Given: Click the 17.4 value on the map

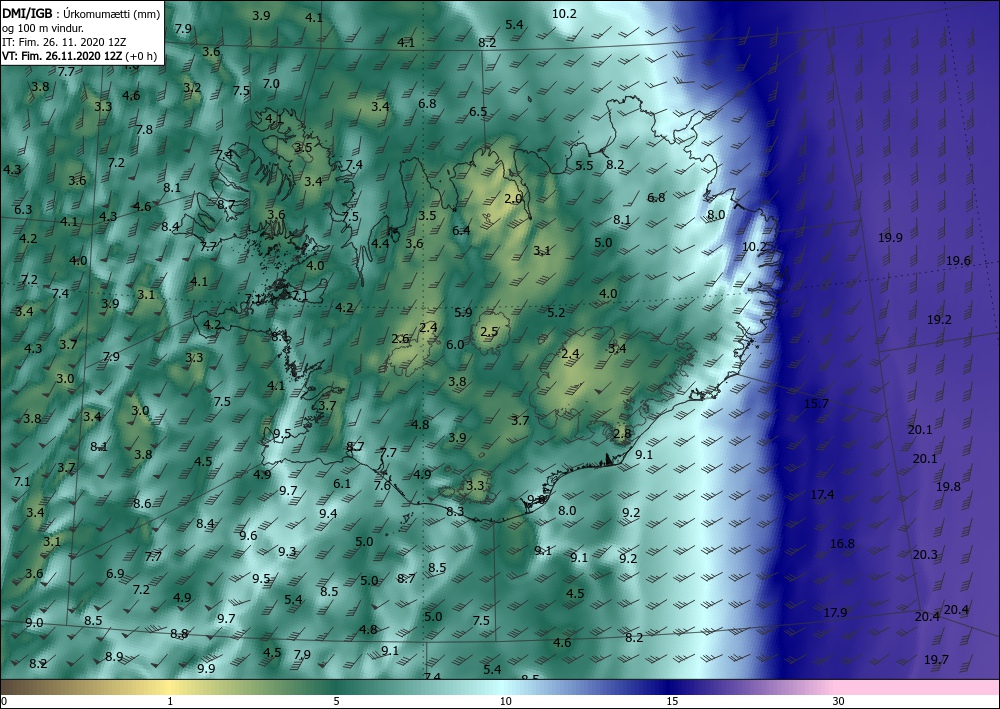Looking at the screenshot, I should tap(822, 495).
